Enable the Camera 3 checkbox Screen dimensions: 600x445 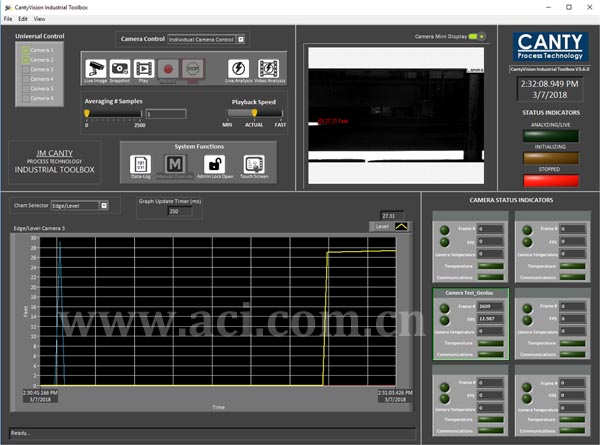(x=26, y=69)
